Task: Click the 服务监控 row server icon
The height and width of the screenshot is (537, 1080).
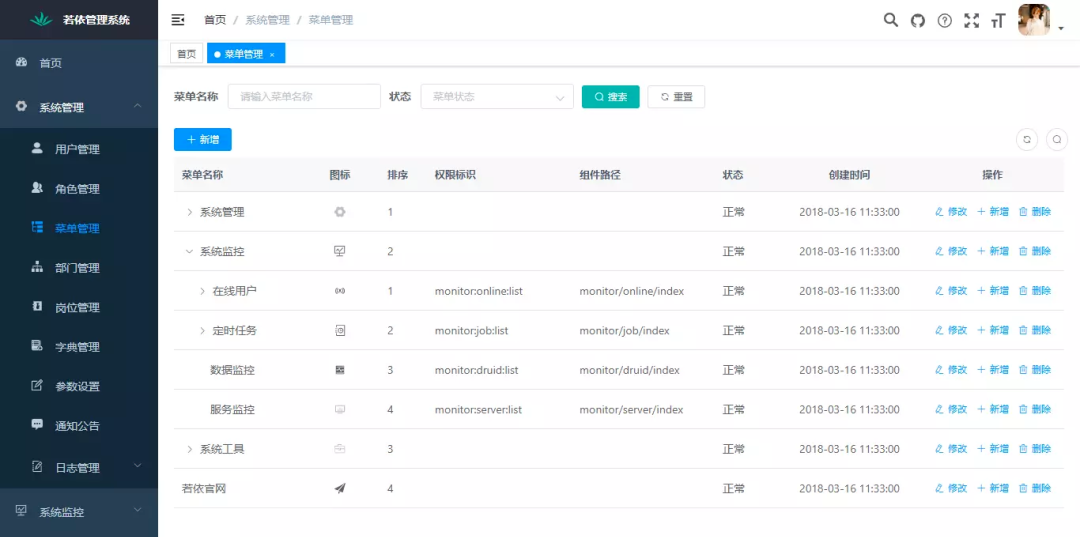Action: (x=340, y=410)
